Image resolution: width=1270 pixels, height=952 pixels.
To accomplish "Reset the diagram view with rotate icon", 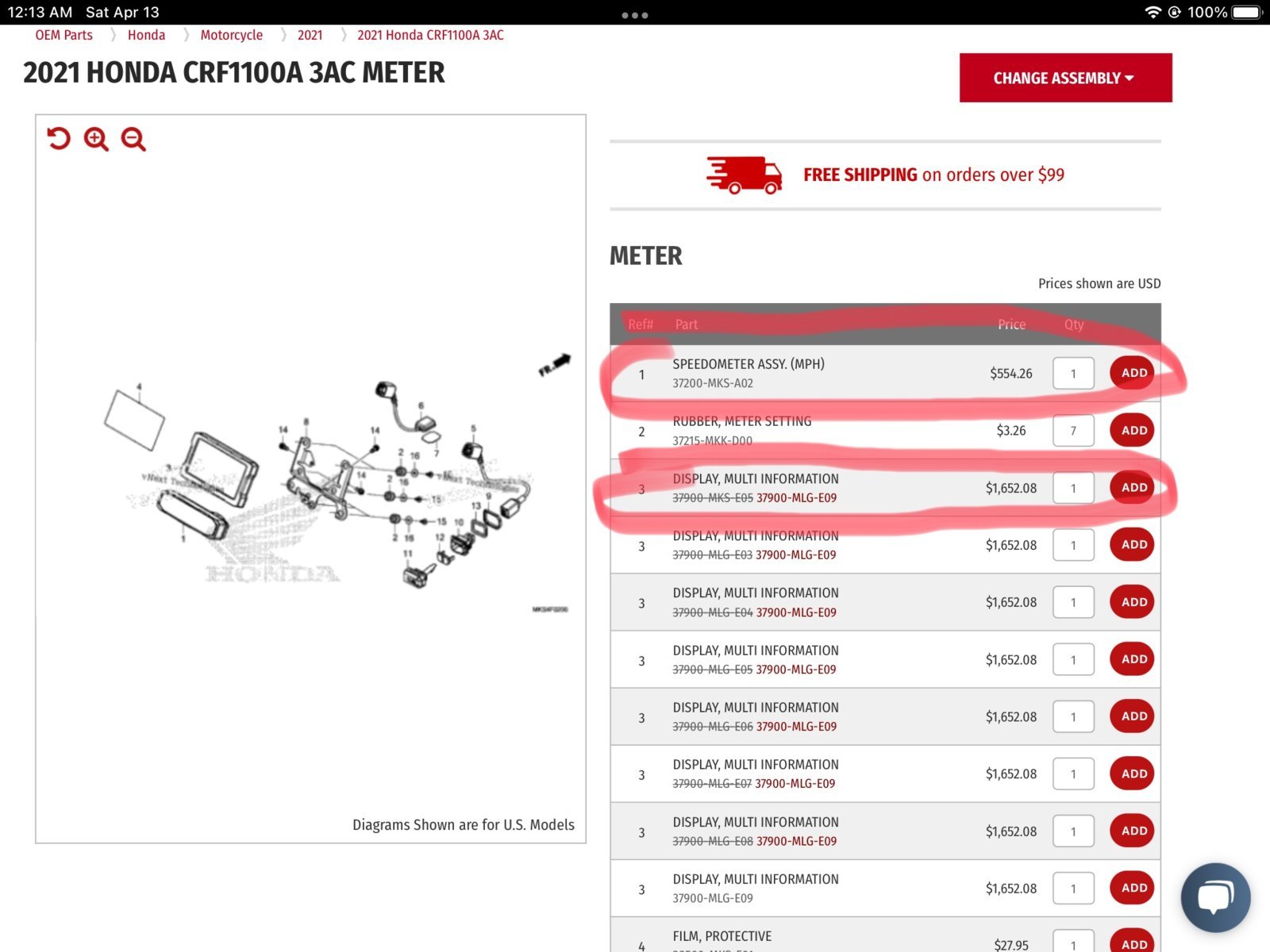I will pyautogui.click(x=59, y=139).
